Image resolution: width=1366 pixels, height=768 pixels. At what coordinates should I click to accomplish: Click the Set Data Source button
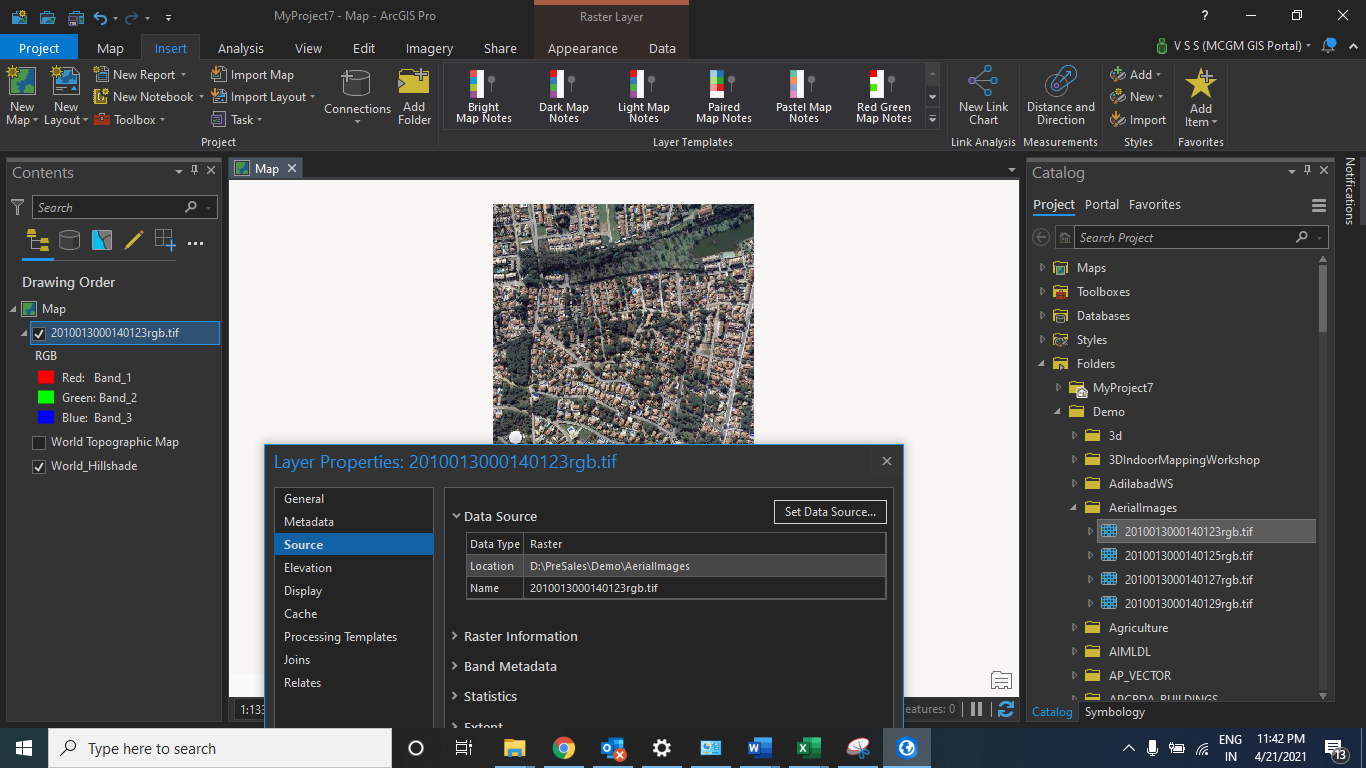(x=829, y=511)
